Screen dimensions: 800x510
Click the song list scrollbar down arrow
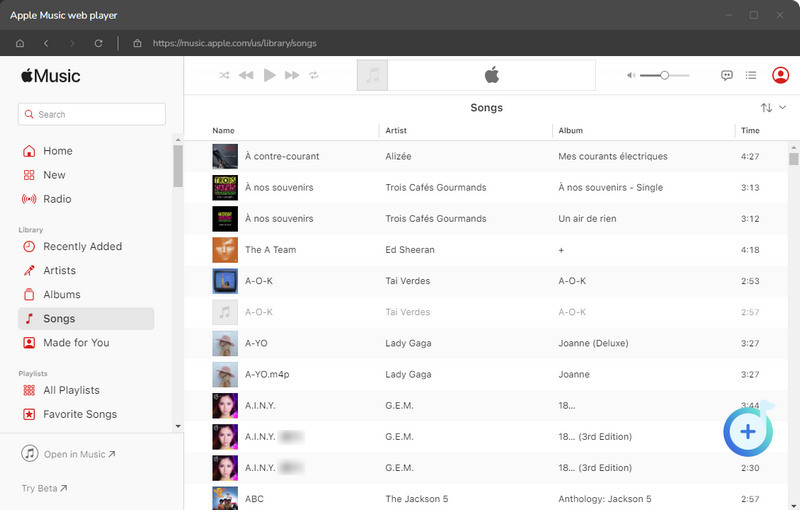[793, 505]
